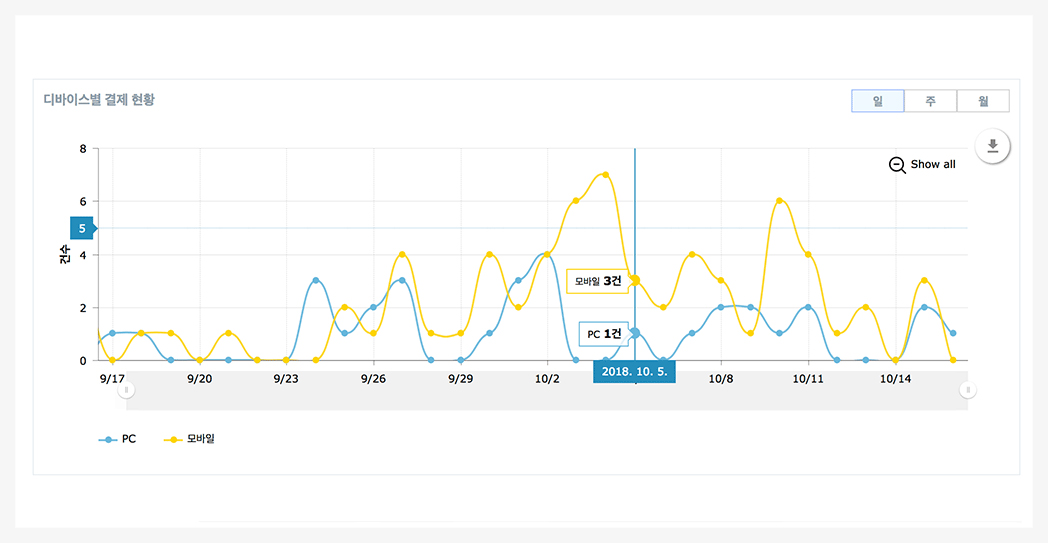Switch to the 월 (monthly) view tab

coord(983,101)
